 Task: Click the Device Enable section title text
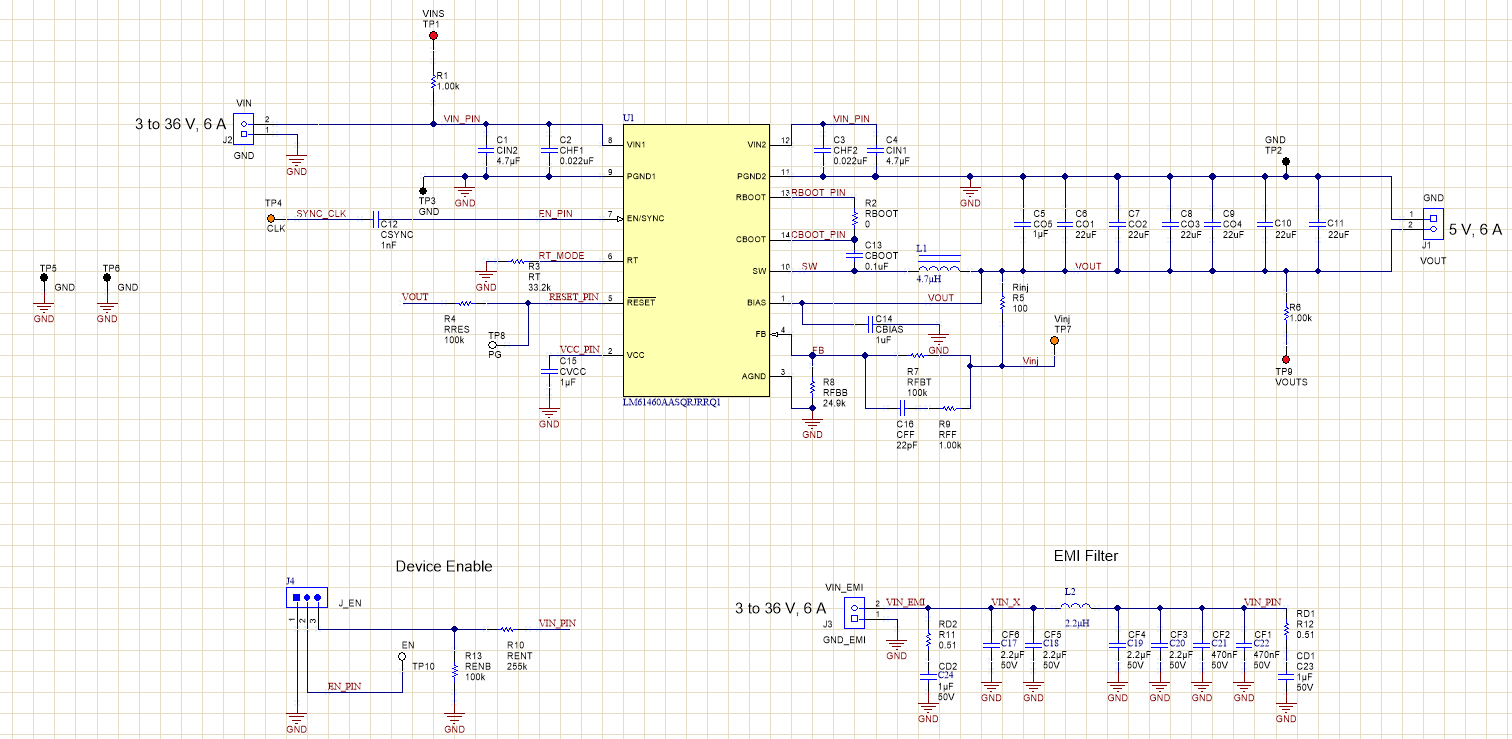pos(443,566)
